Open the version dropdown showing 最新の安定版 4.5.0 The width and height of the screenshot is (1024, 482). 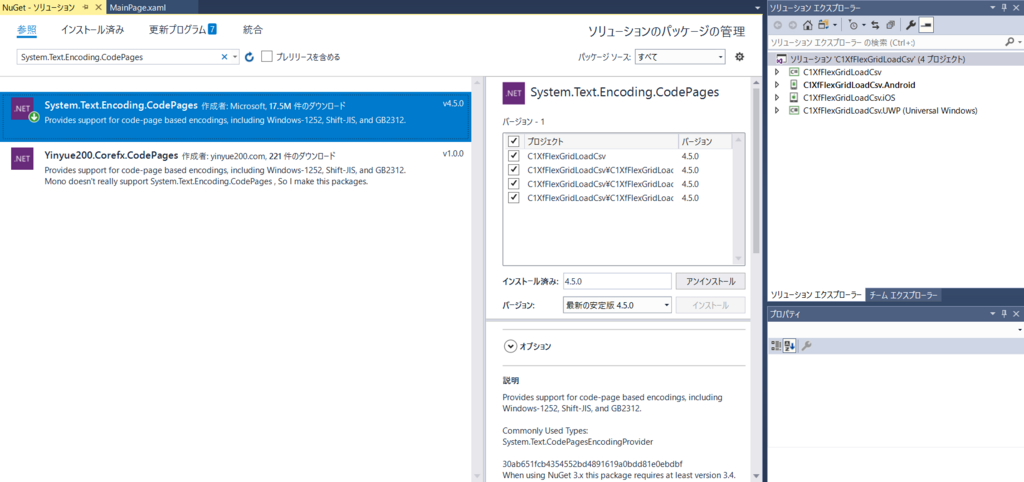tap(616, 305)
